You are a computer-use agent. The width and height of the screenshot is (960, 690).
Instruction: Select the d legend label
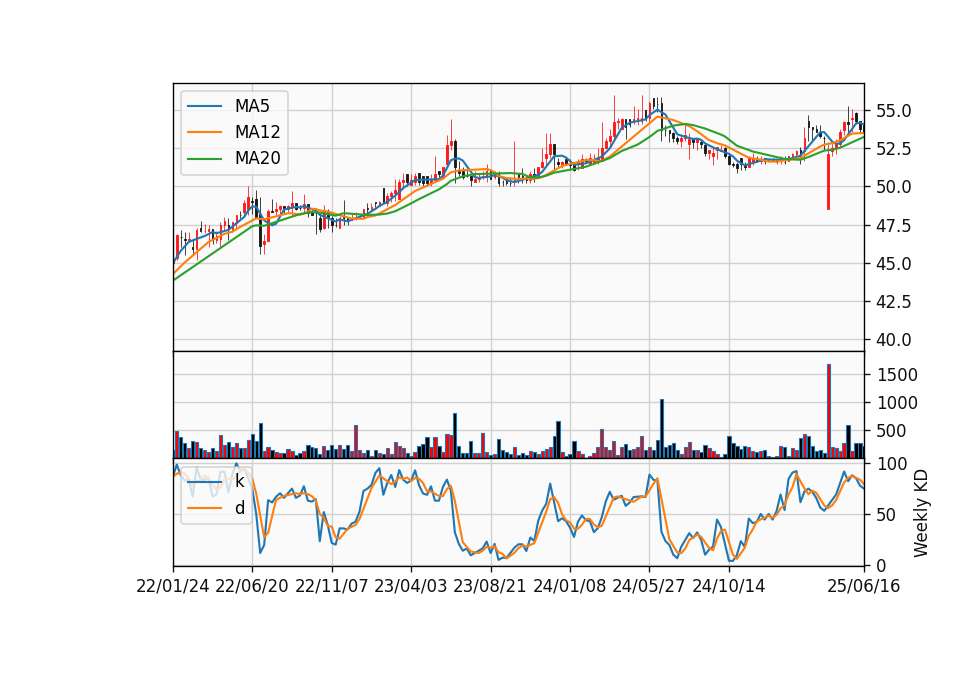coord(239,508)
